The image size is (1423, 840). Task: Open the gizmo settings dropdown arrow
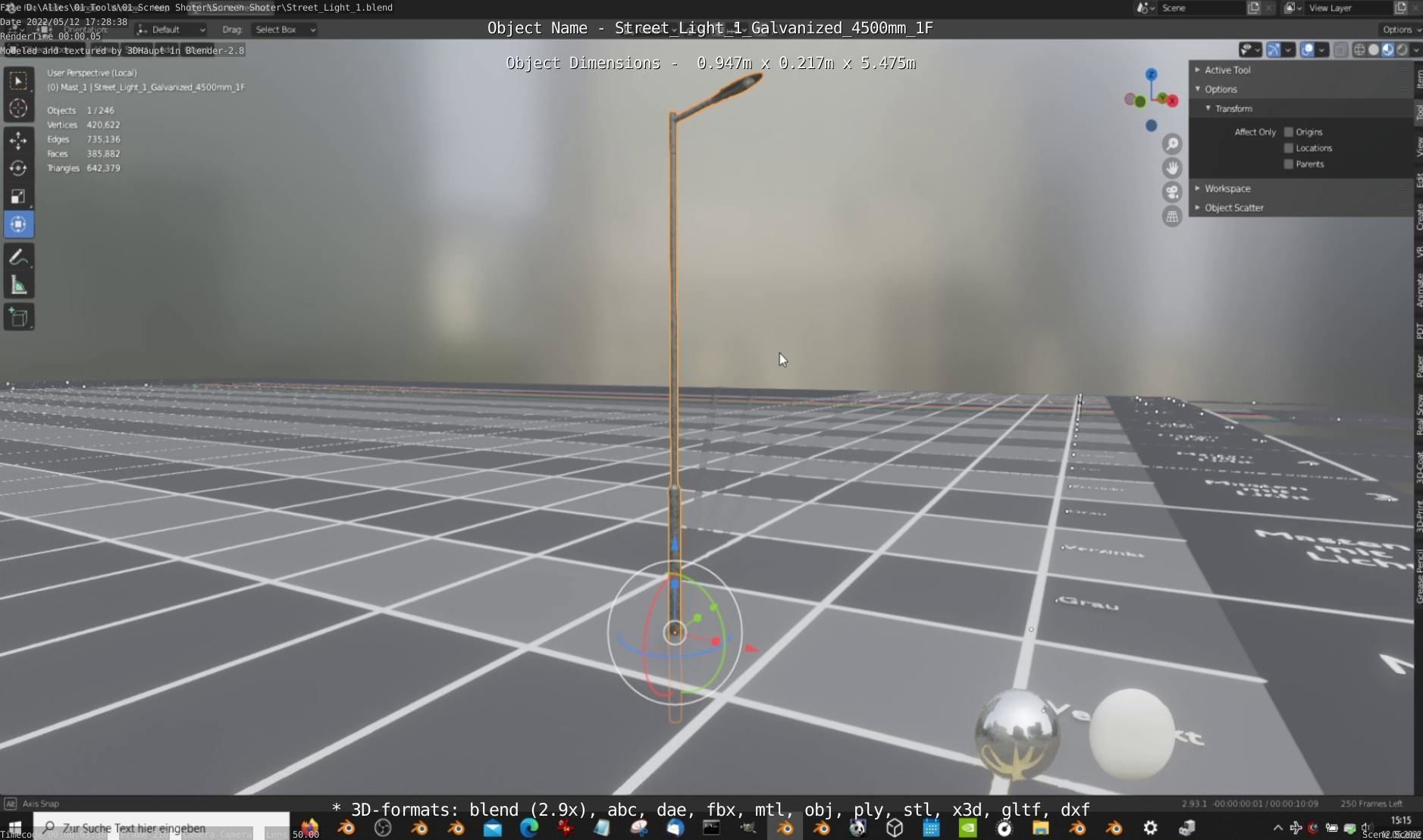tap(1288, 50)
